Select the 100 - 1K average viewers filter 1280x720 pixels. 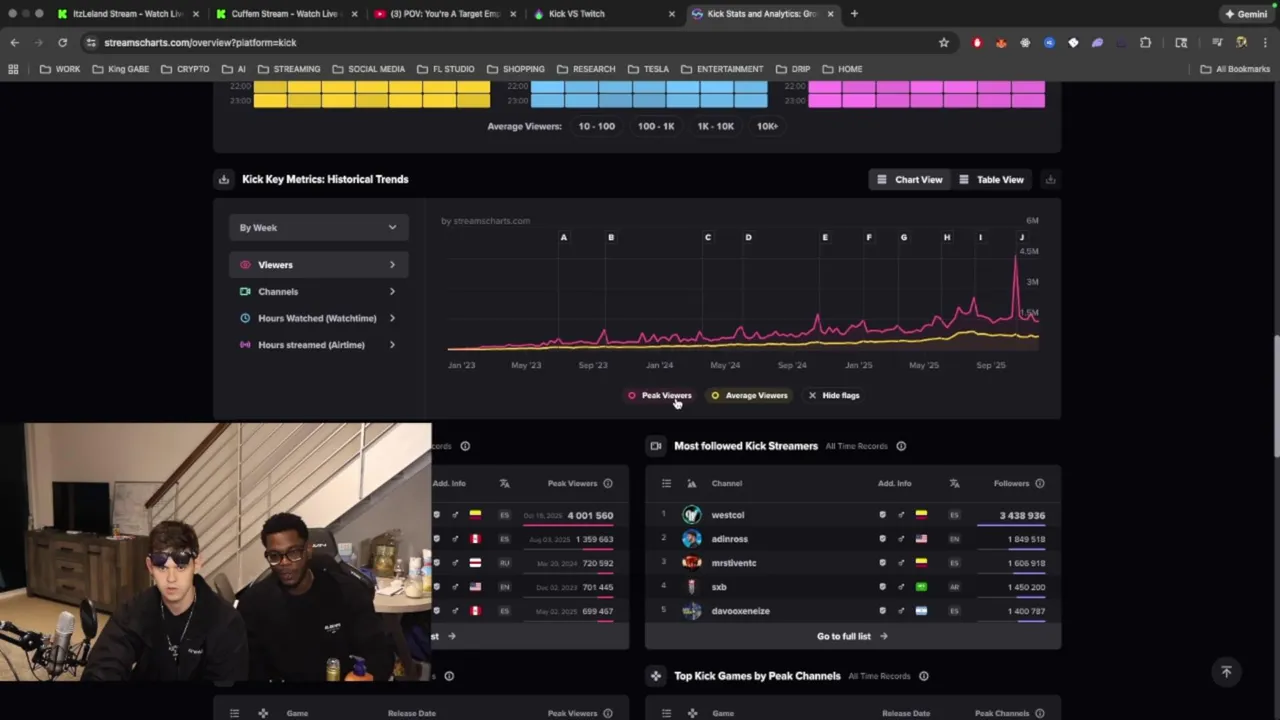(x=656, y=127)
